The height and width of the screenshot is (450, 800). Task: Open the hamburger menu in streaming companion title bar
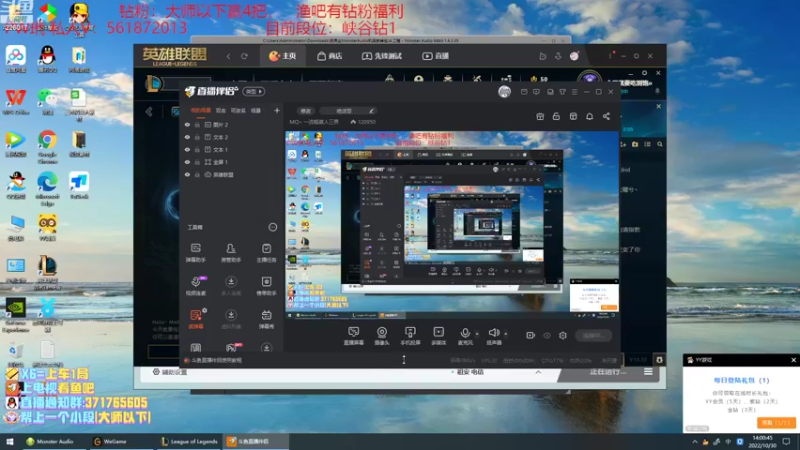coord(574,92)
